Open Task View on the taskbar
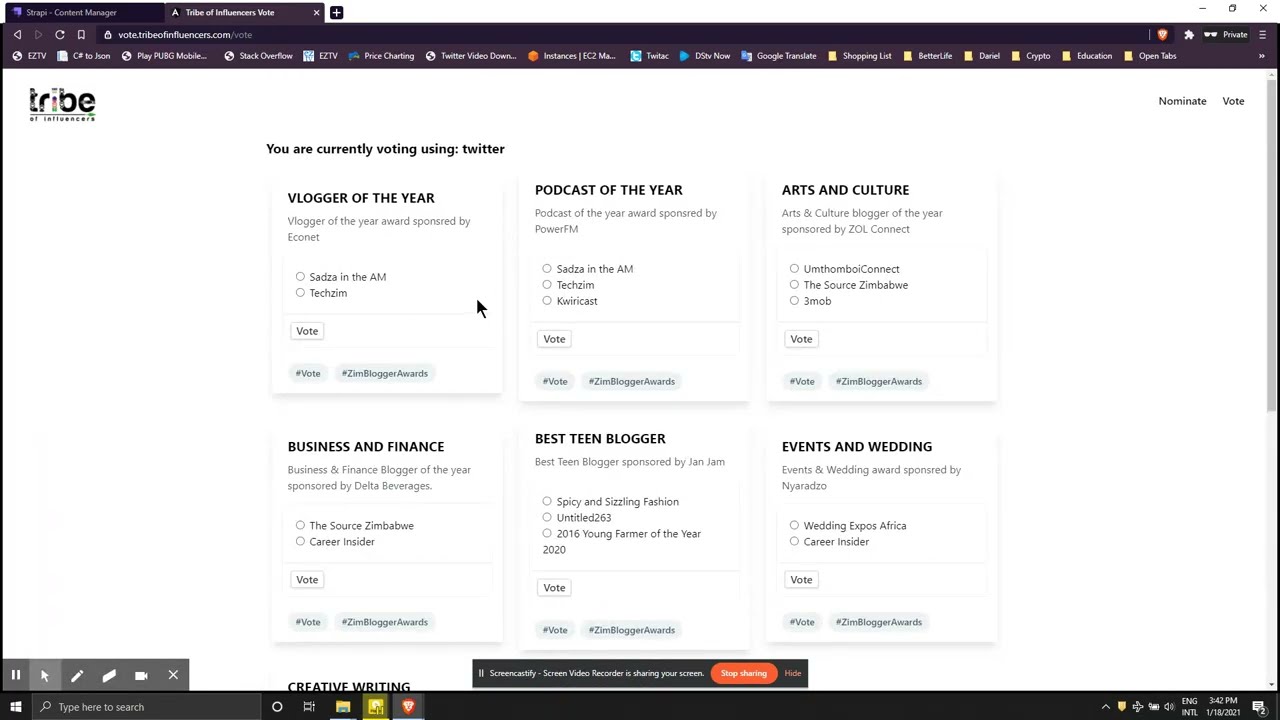Image resolution: width=1280 pixels, height=720 pixels. (x=309, y=707)
